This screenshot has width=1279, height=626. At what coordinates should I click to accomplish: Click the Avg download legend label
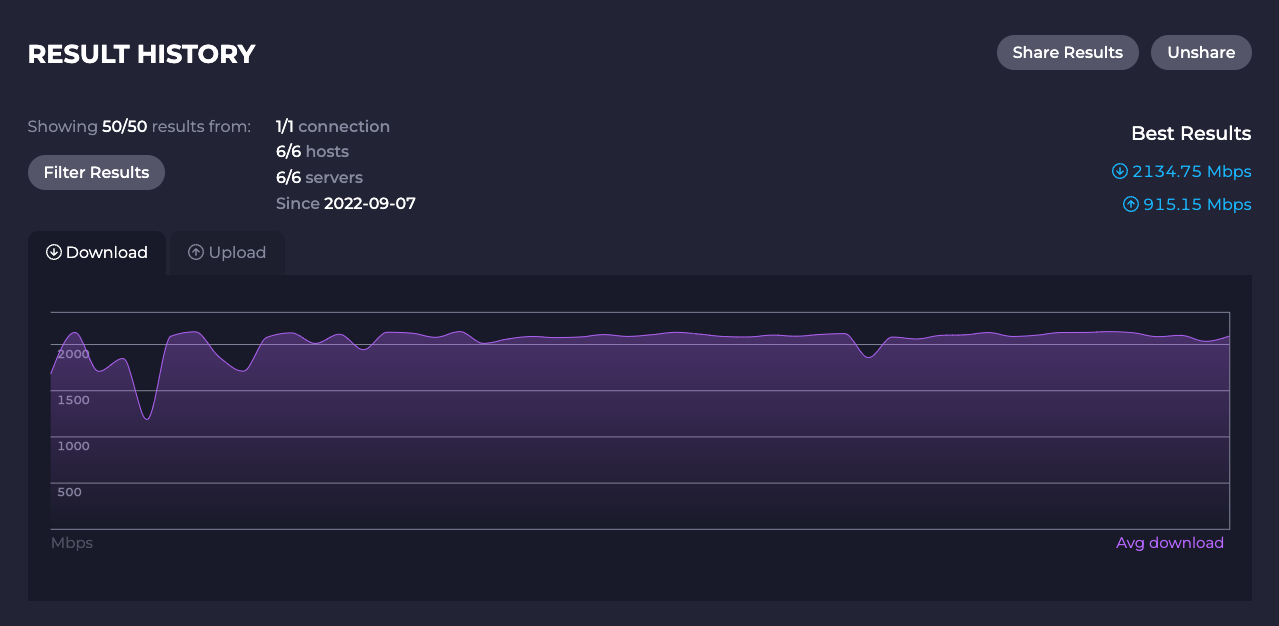pos(1170,543)
